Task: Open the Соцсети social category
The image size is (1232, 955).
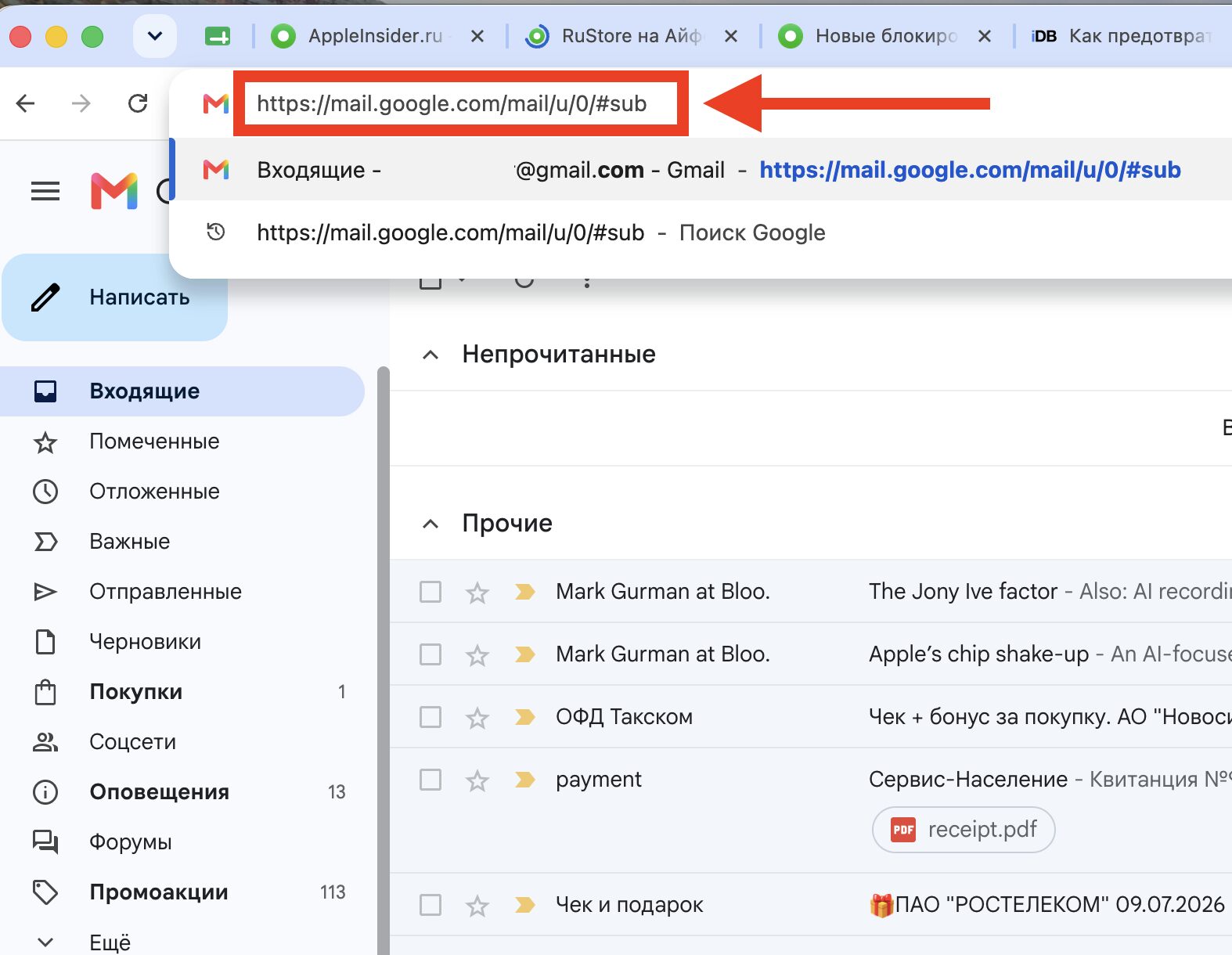Action: (182, 742)
